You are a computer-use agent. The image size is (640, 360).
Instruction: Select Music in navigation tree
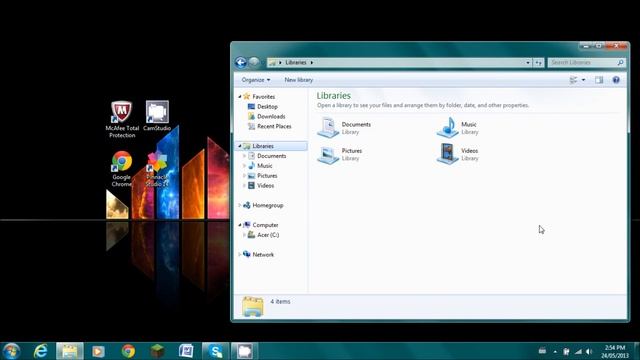264,166
